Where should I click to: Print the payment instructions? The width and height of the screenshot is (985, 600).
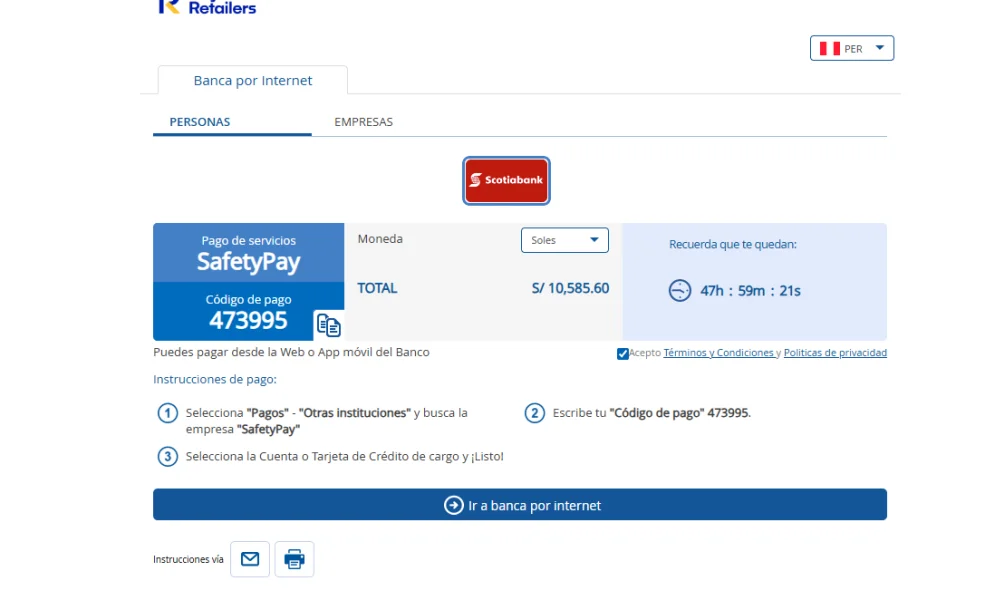(x=294, y=559)
